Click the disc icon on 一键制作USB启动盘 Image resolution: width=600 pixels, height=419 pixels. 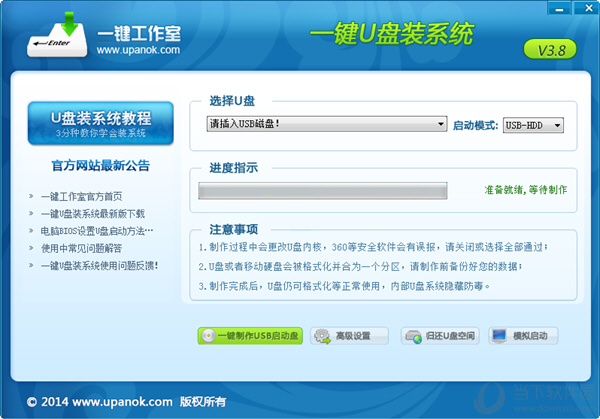[x=208, y=336]
